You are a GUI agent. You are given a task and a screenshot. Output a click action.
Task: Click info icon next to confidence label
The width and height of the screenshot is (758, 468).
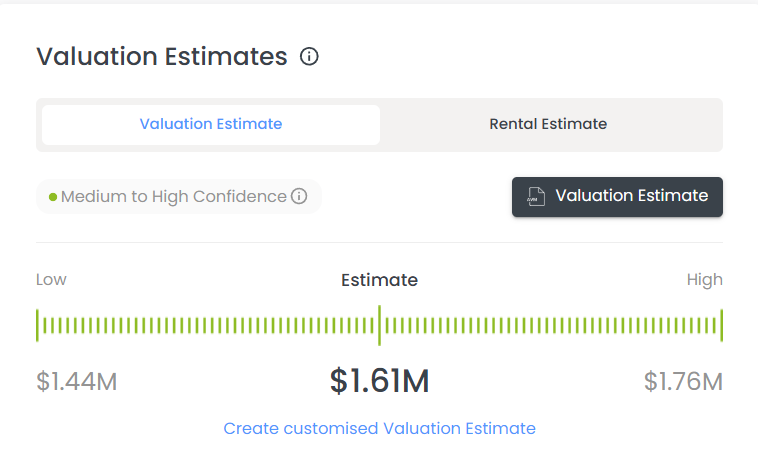(299, 197)
